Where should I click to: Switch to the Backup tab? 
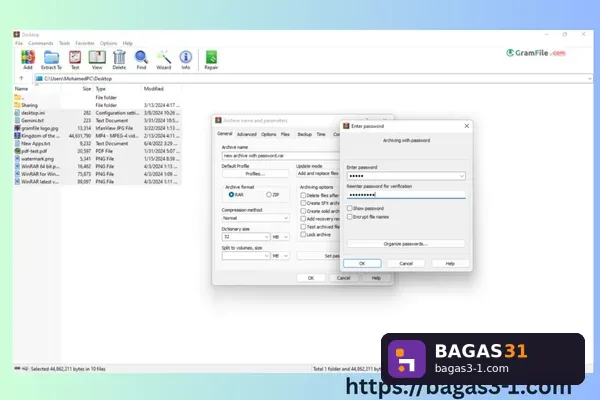point(305,134)
